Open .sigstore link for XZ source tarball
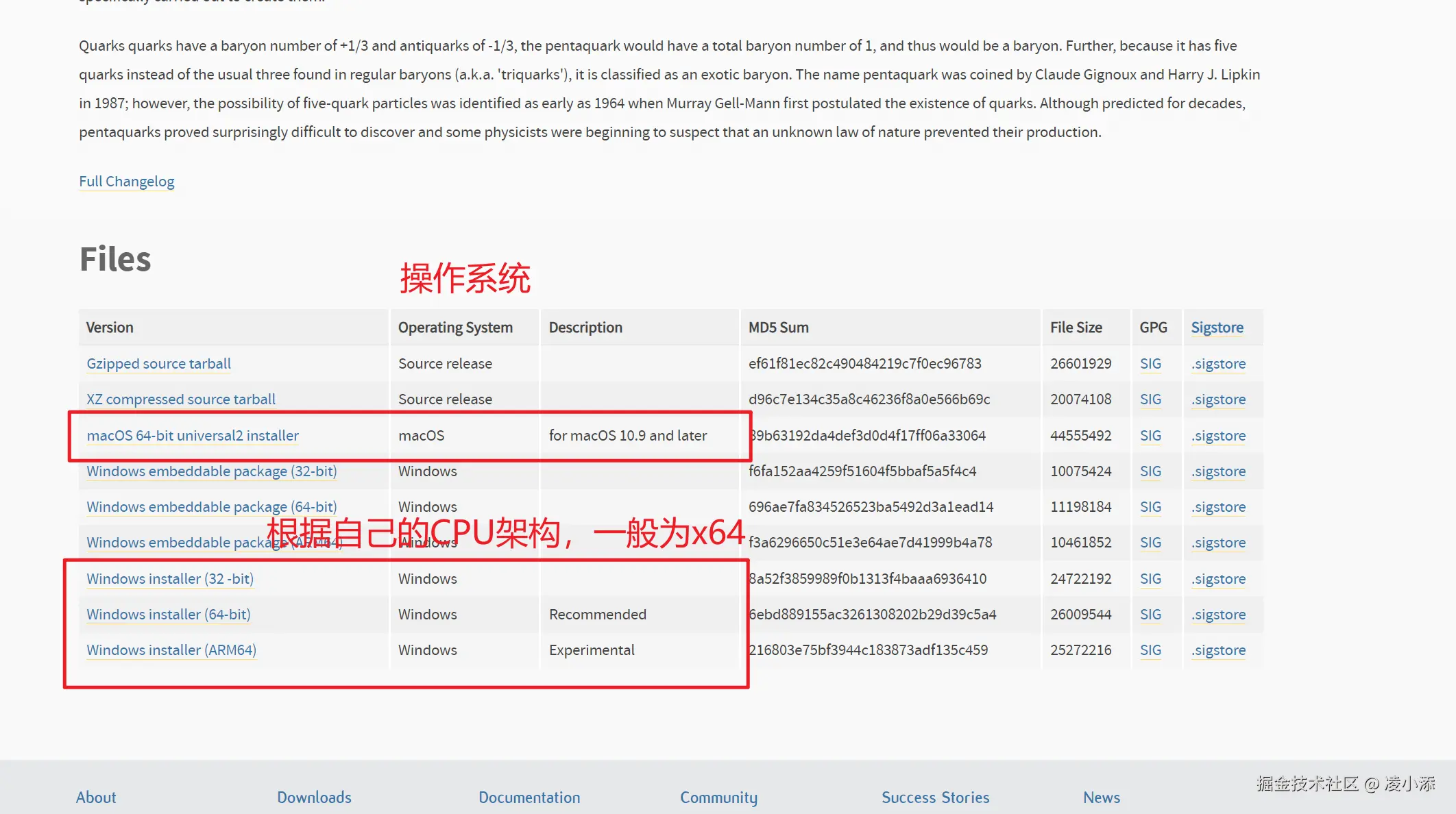 [x=1218, y=399]
